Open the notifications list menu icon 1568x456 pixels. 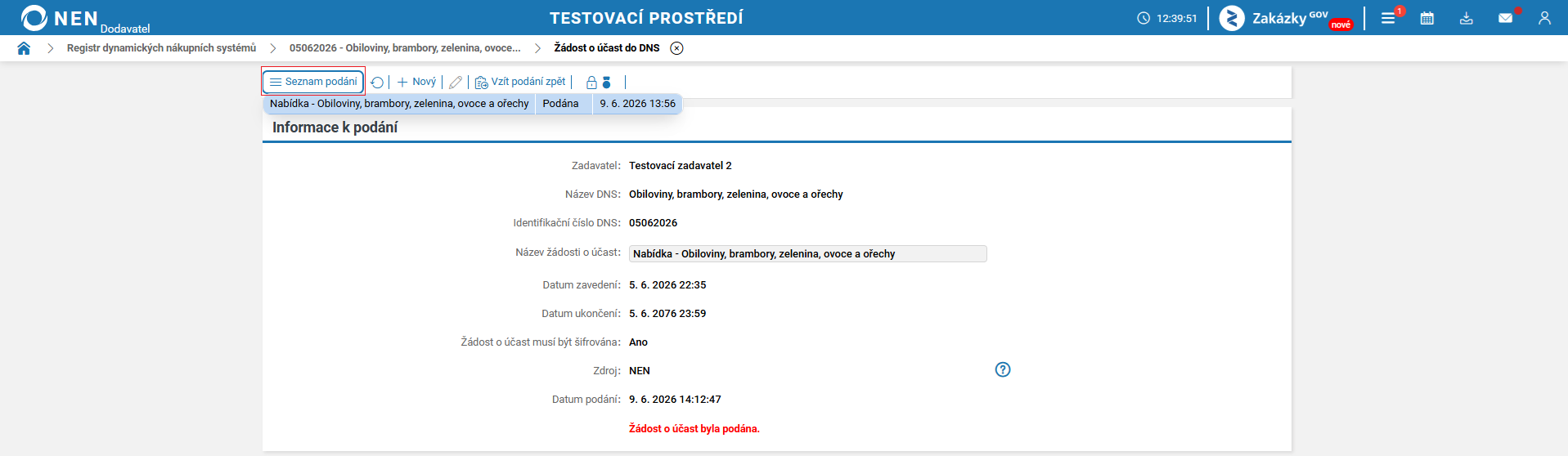[1389, 18]
